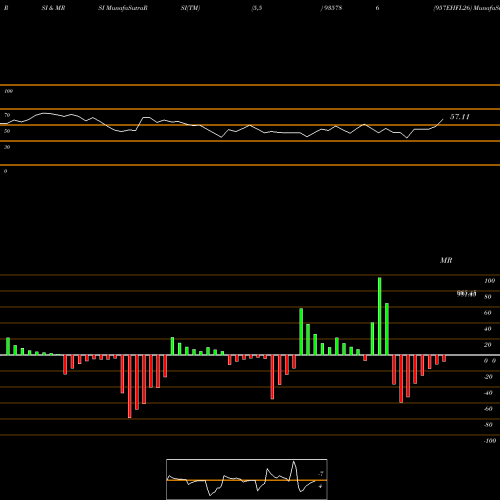Click the end of the RSI line
The height and width of the screenshot is (500, 500).
tap(443, 119)
